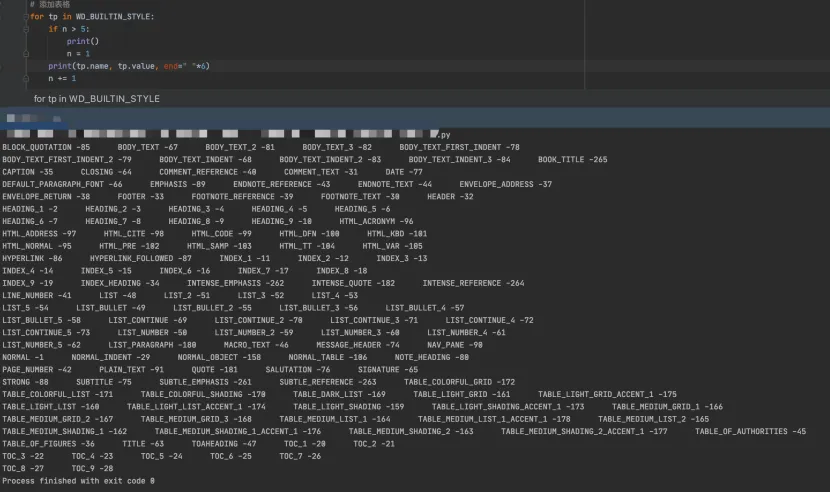Click 'INTENSE_EMPHASIS -262' entry
830x492 pixels.
pyautogui.click(x=236, y=283)
